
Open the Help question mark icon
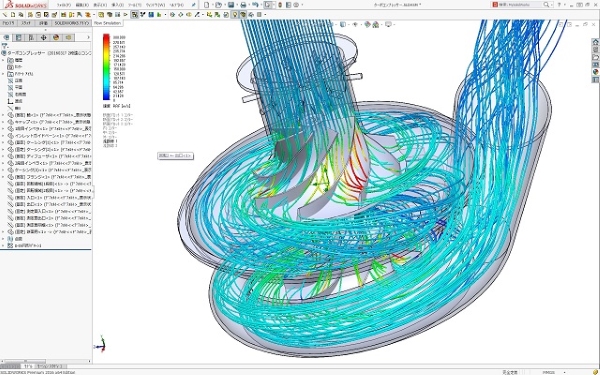pyautogui.click(x=559, y=5)
